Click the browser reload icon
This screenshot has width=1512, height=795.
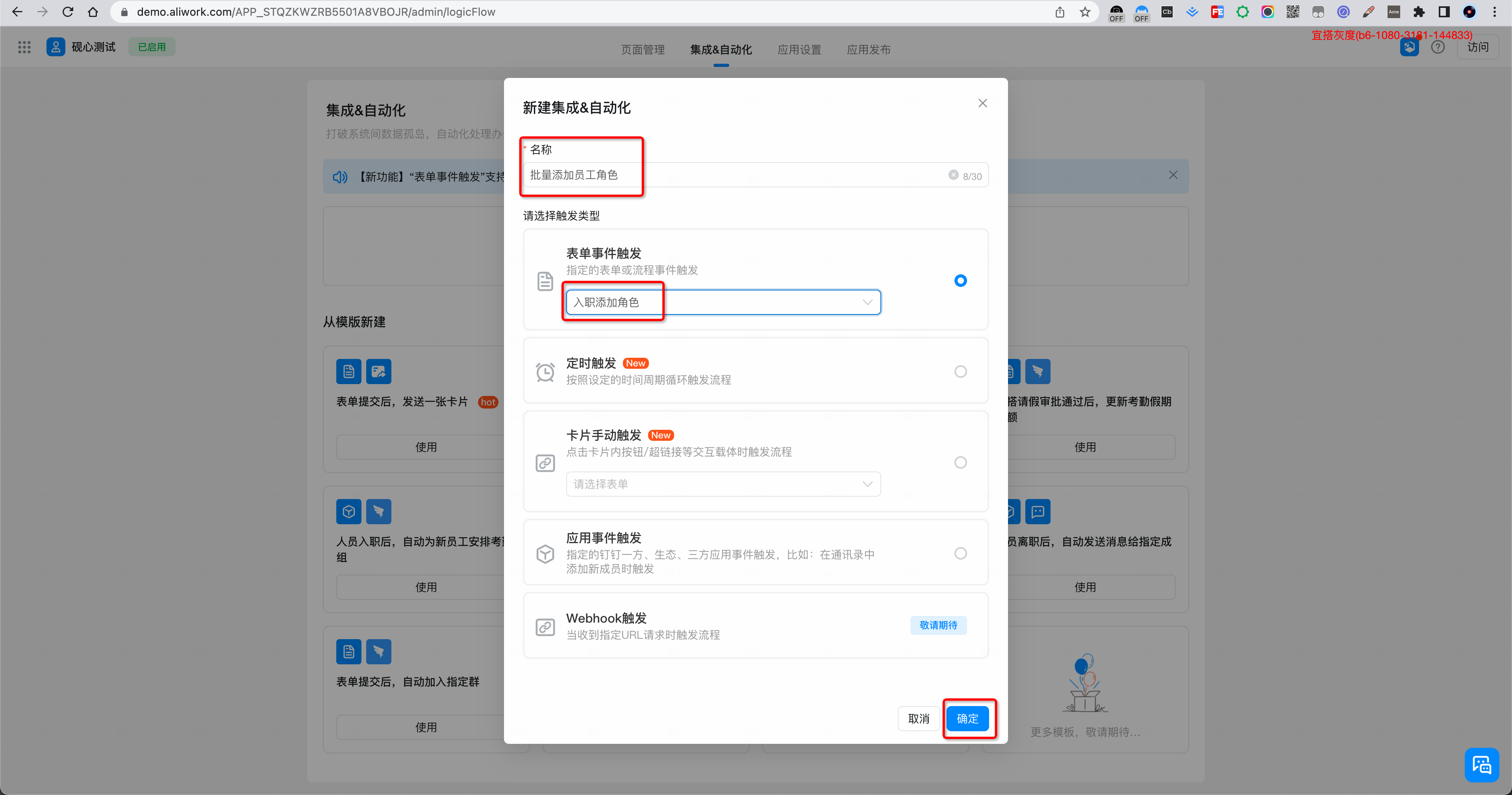(67, 12)
